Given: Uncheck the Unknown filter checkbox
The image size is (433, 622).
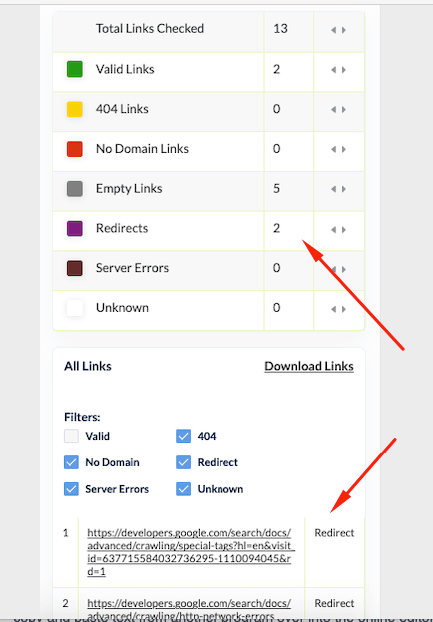Looking at the screenshot, I should point(183,489).
